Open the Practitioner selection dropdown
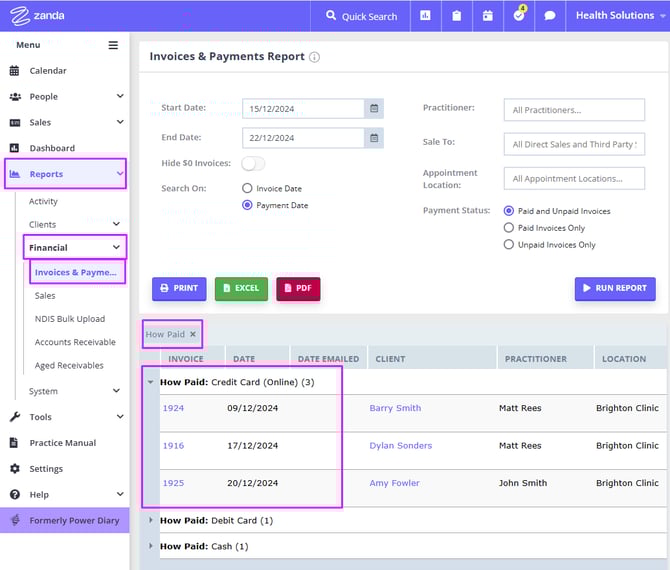Screen dimensions: 670x570 [574, 110]
